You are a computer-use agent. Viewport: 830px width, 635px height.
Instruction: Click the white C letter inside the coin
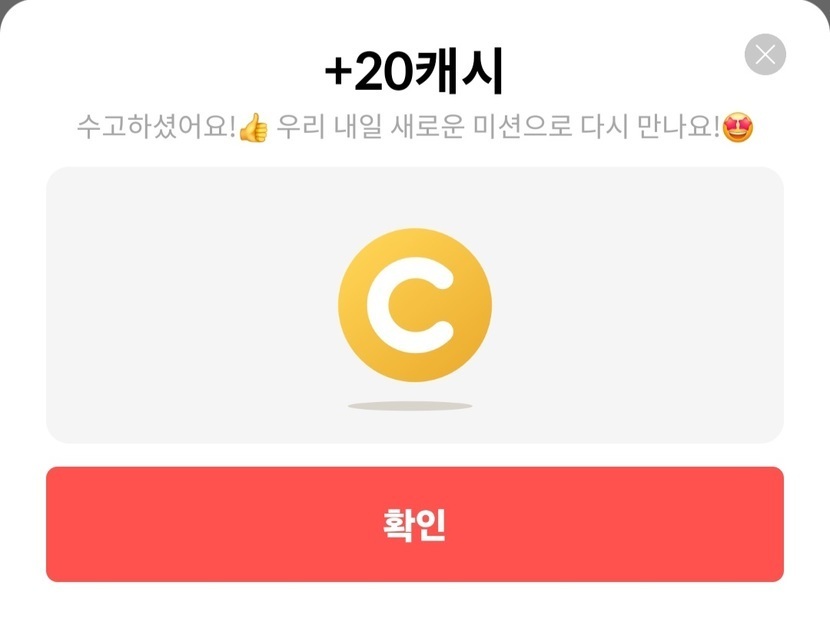pyautogui.click(x=410, y=305)
